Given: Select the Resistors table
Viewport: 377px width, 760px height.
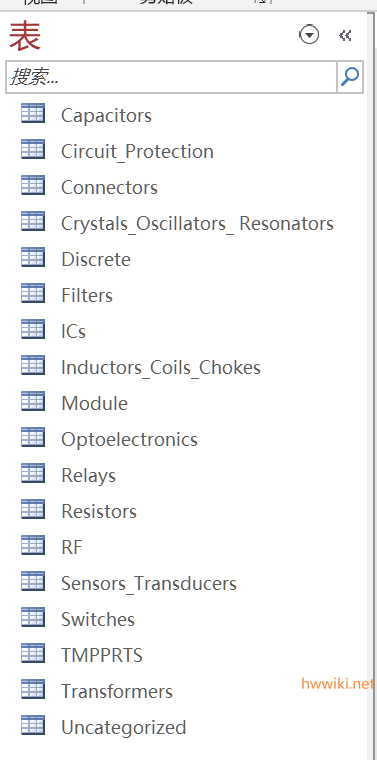Looking at the screenshot, I should tap(99, 511).
